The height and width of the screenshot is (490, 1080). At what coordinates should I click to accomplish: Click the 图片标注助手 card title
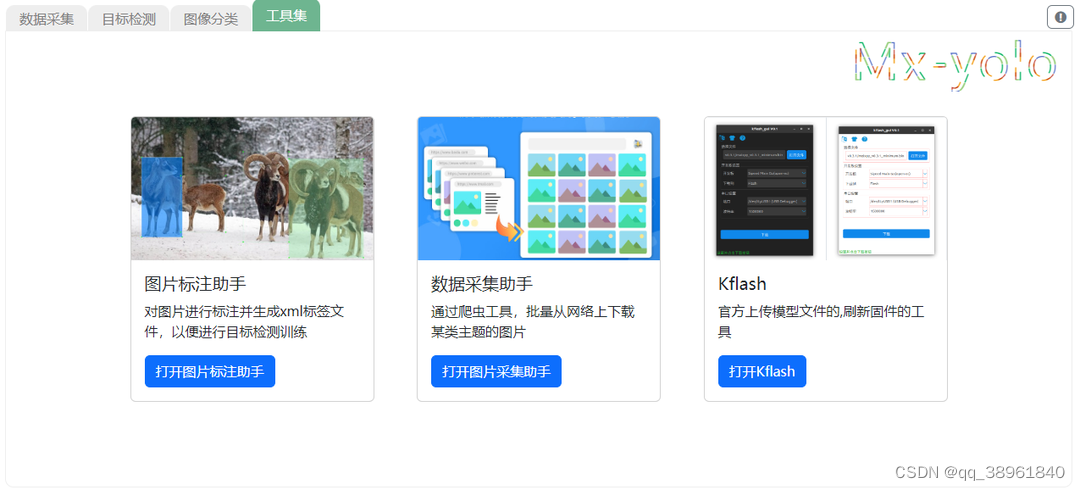196,284
